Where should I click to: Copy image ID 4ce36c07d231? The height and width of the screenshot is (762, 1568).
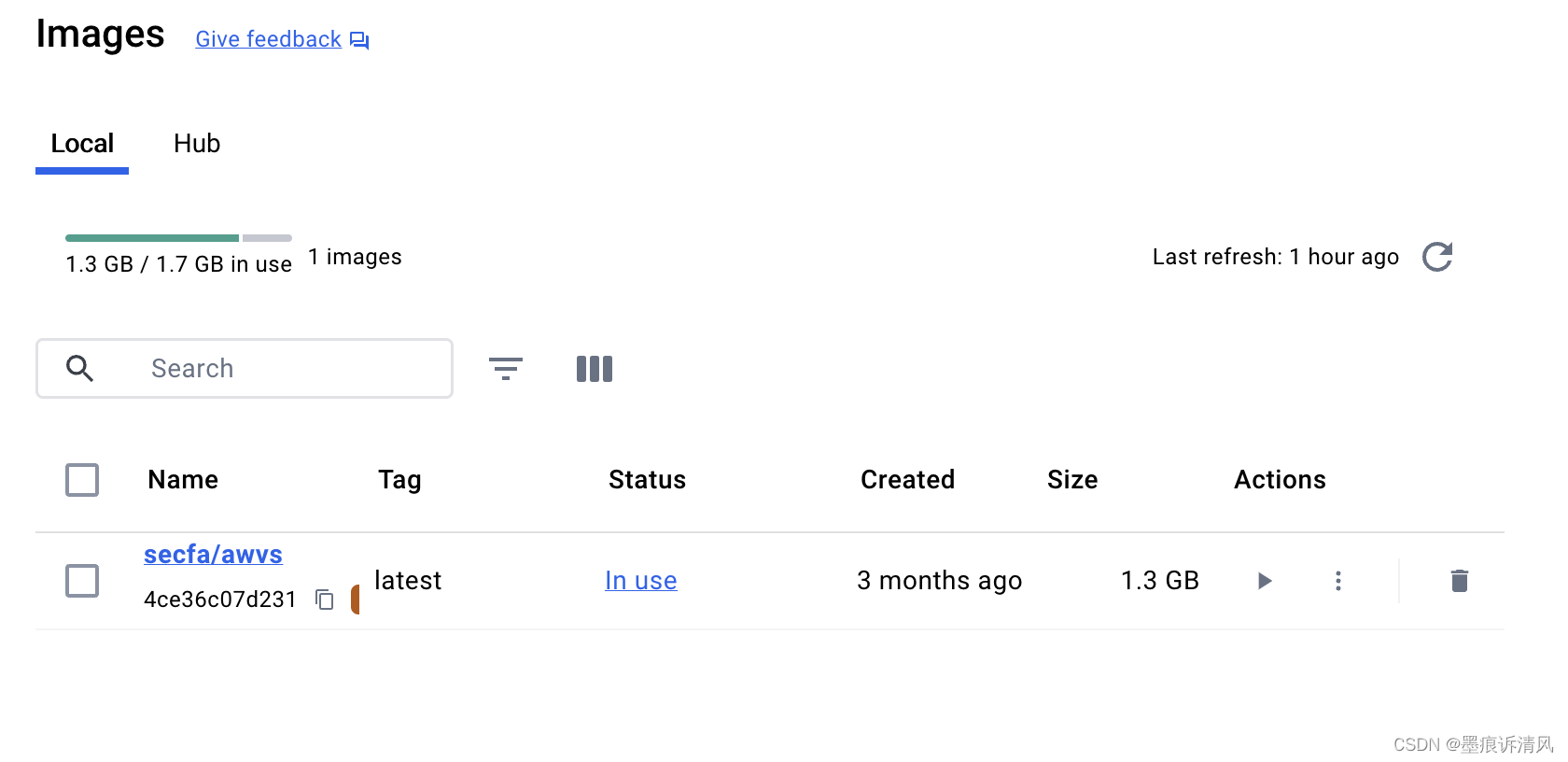(325, 600)
